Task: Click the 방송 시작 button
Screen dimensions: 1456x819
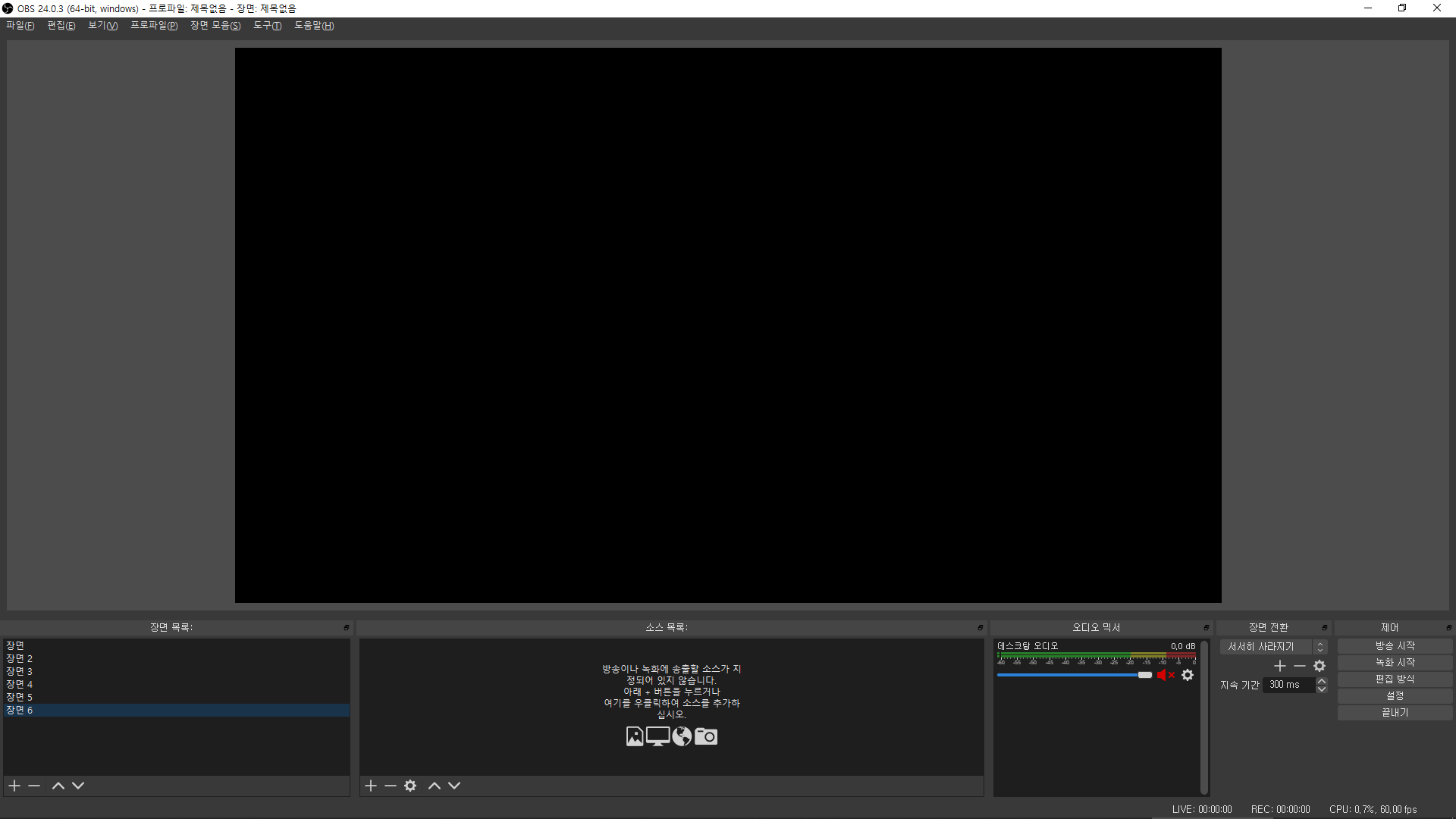Action: tap(1395, 646)
